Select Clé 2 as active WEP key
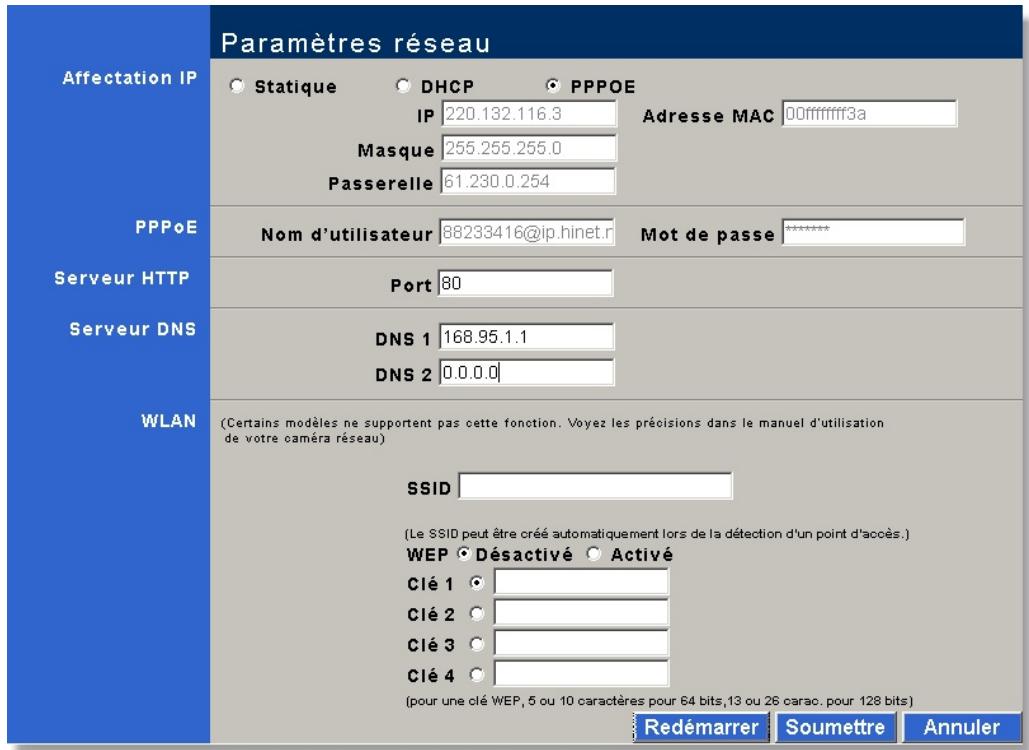The width and height of the screenshot is (1029, 750). pyautogui.click(x=476, y=613)
